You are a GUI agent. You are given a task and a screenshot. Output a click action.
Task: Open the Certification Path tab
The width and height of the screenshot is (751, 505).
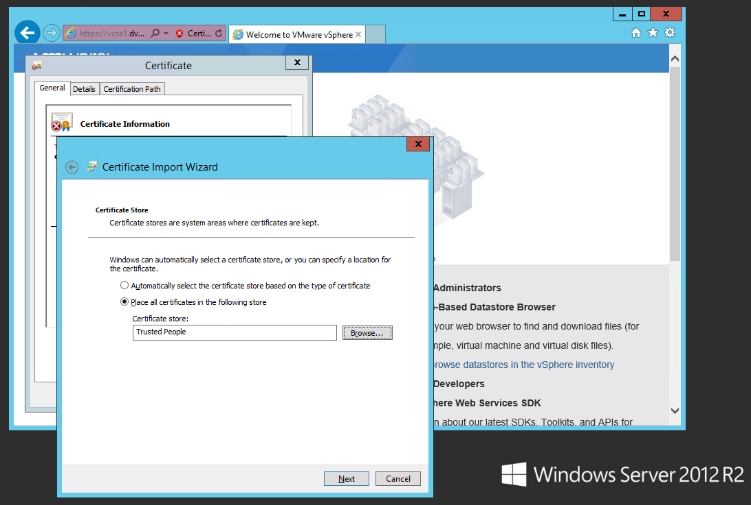click(x=132, y=89)
